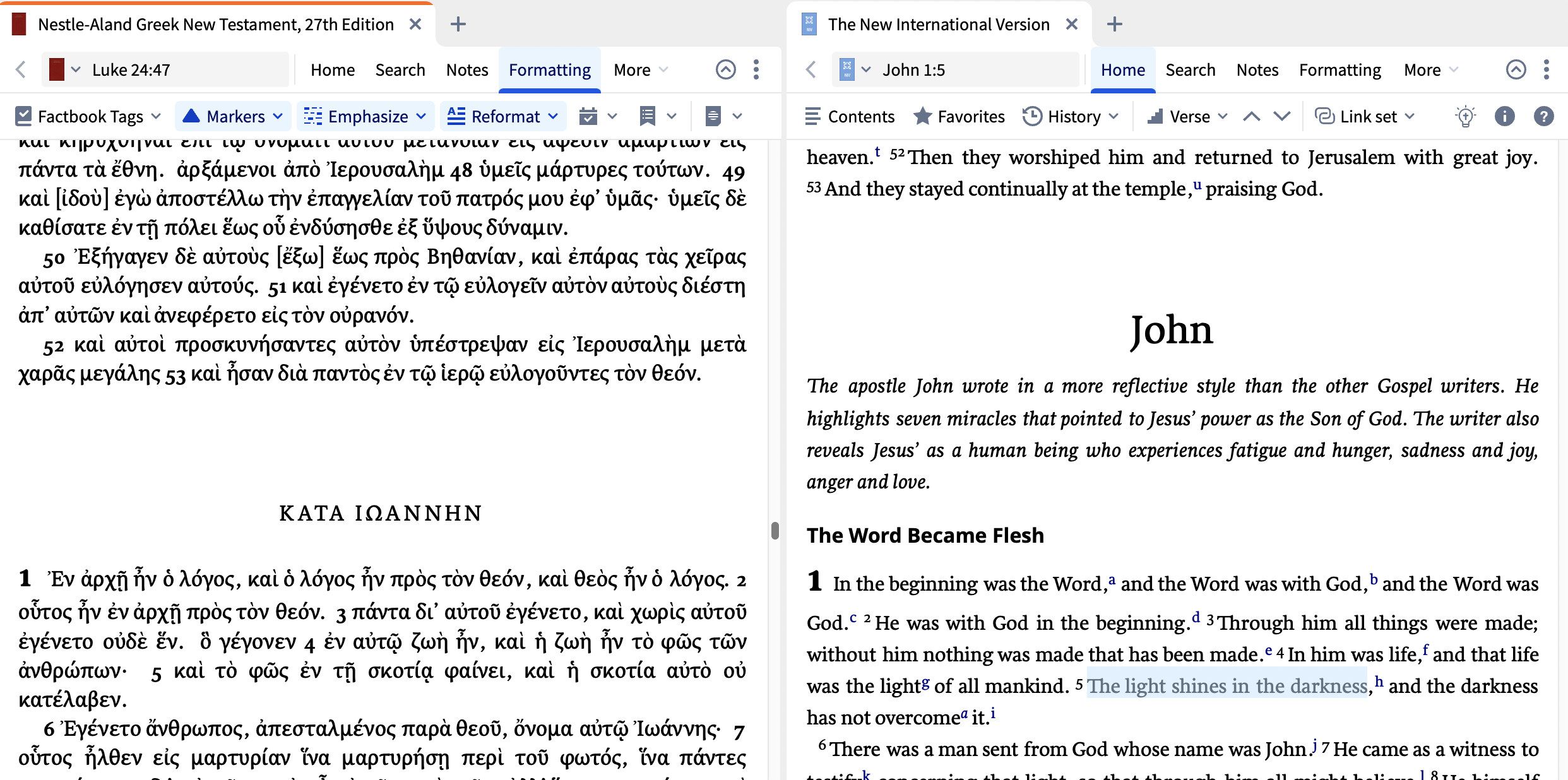Go back in the Nestle-Aland panel

click(x=21, y=69)
